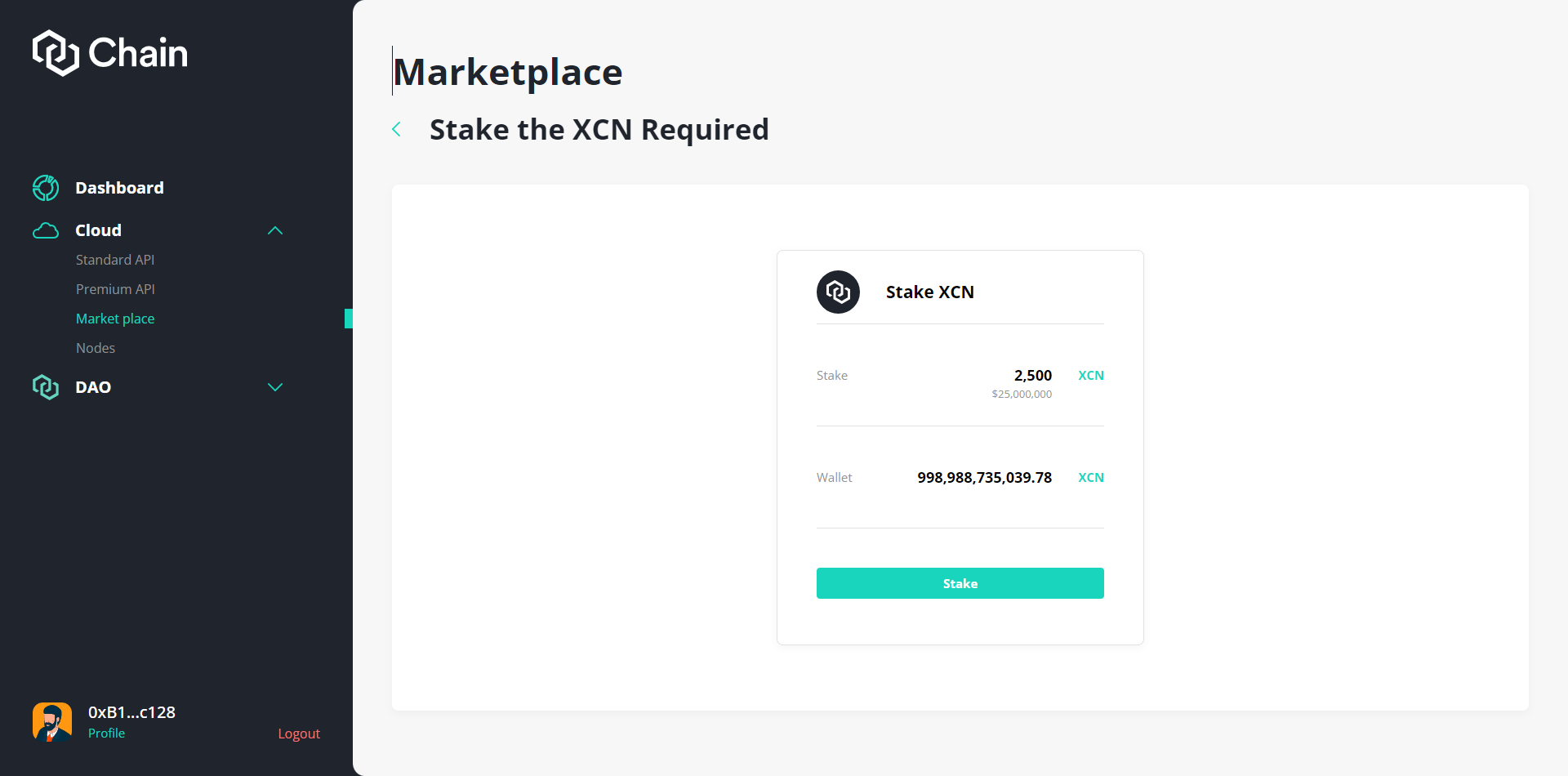Open the Profile link

click(106, 734)
